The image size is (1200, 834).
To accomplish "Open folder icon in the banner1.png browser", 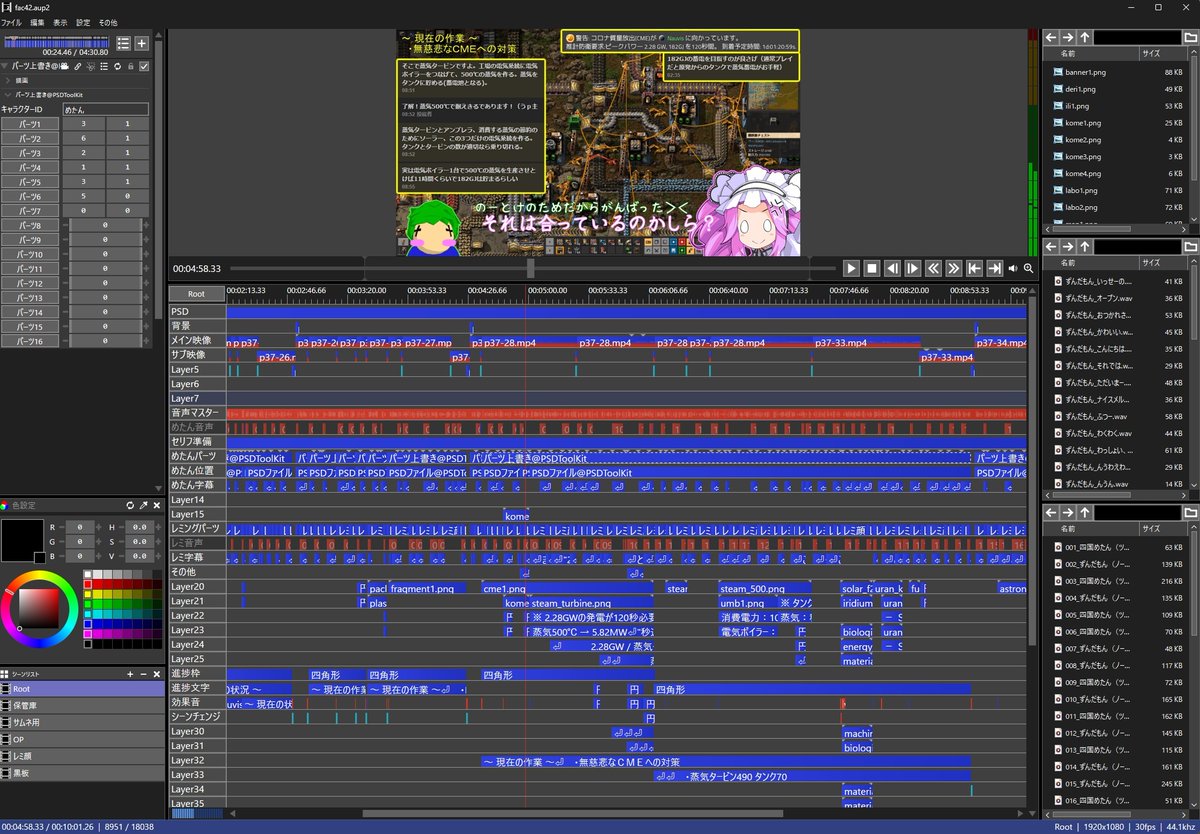I will click(1191, 37).
